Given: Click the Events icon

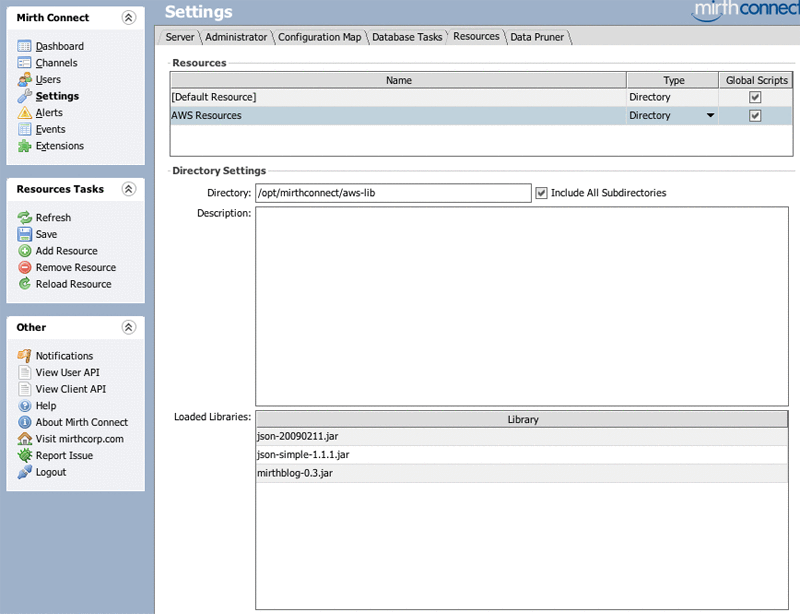Looking at the screenshot, I should (x=24, y=129).
